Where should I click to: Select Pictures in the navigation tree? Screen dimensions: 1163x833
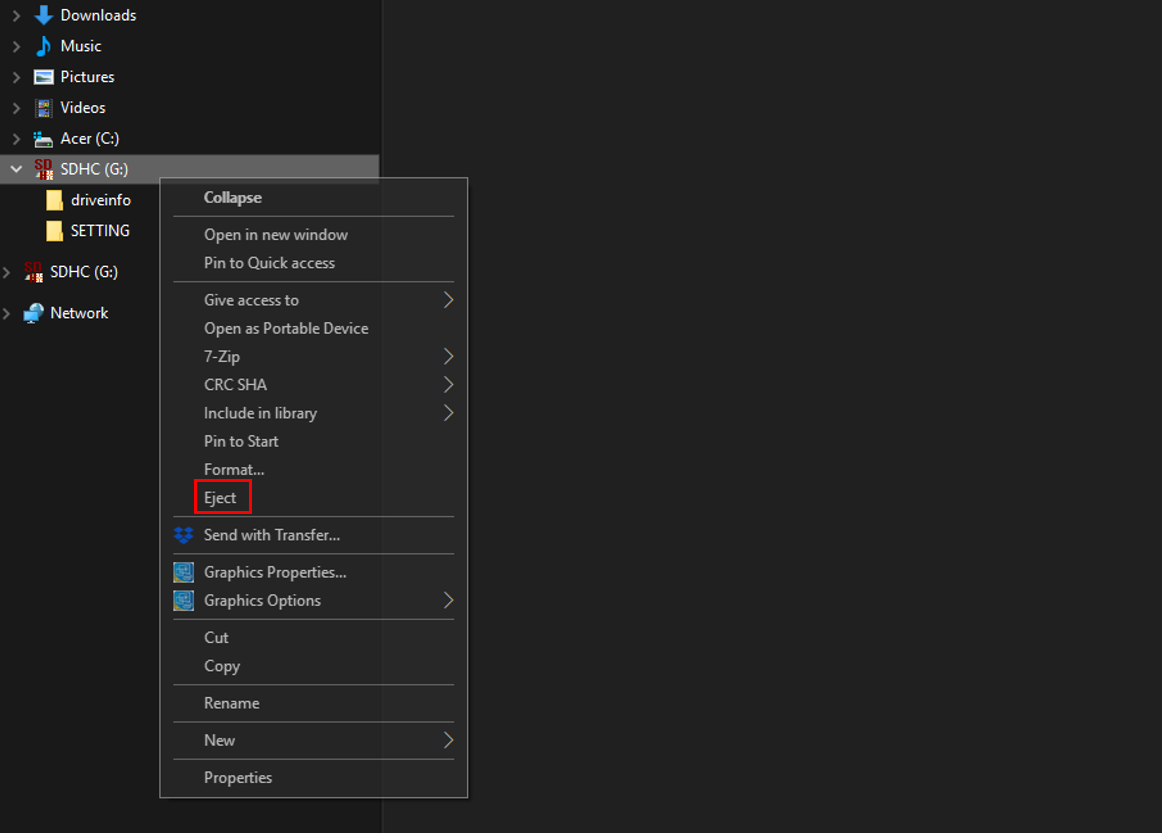point(88,77)
